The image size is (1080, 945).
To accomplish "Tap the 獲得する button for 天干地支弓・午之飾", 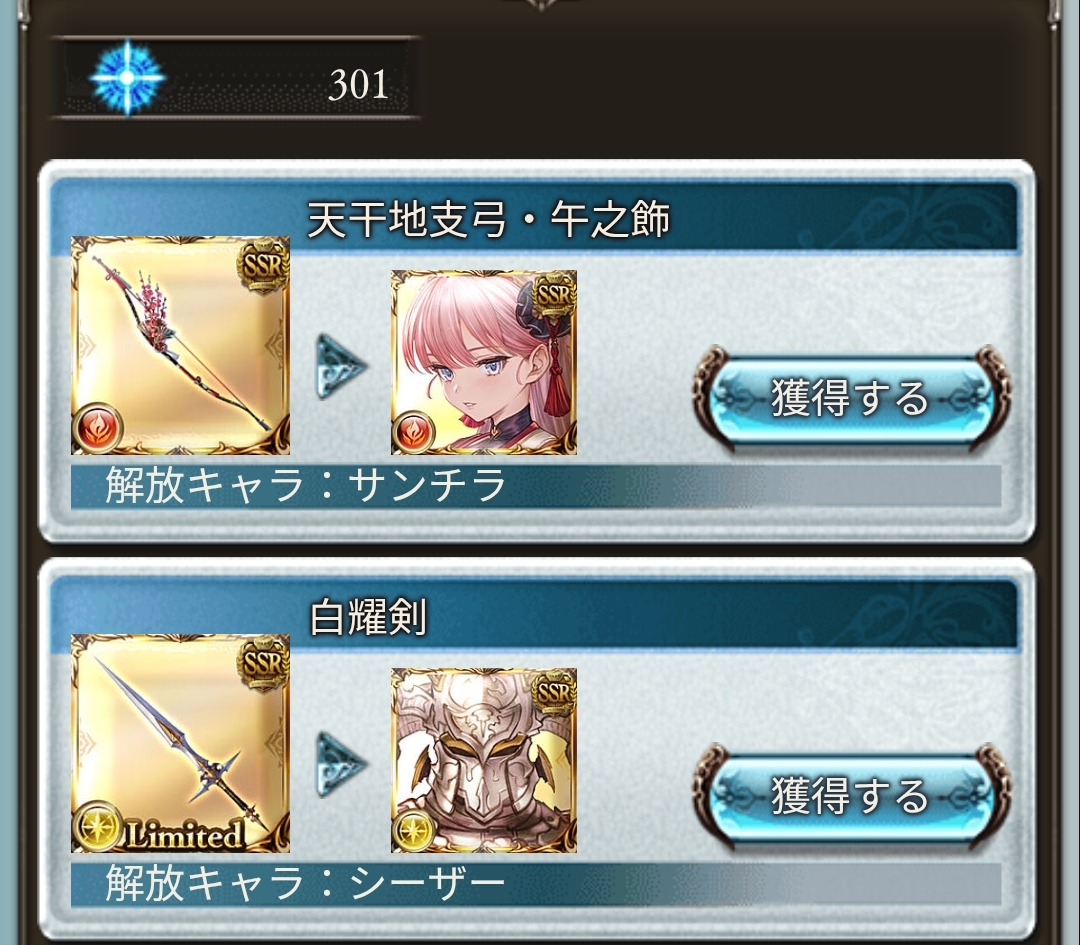I will tap(851, 397).
